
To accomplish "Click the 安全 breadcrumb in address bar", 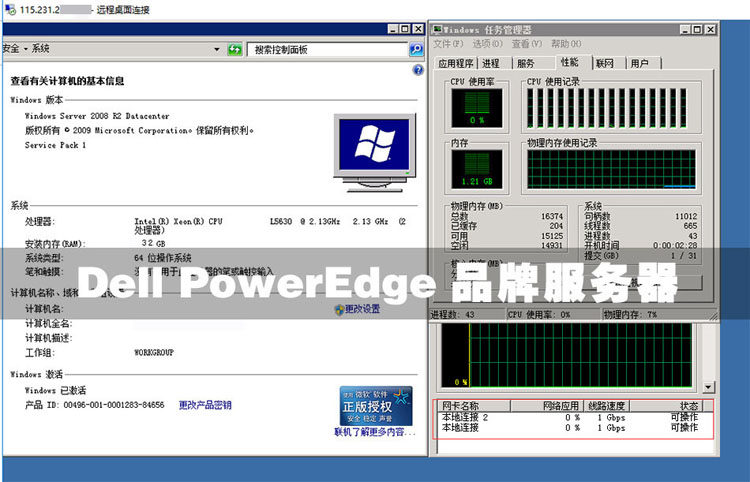I will click(11, 48).
